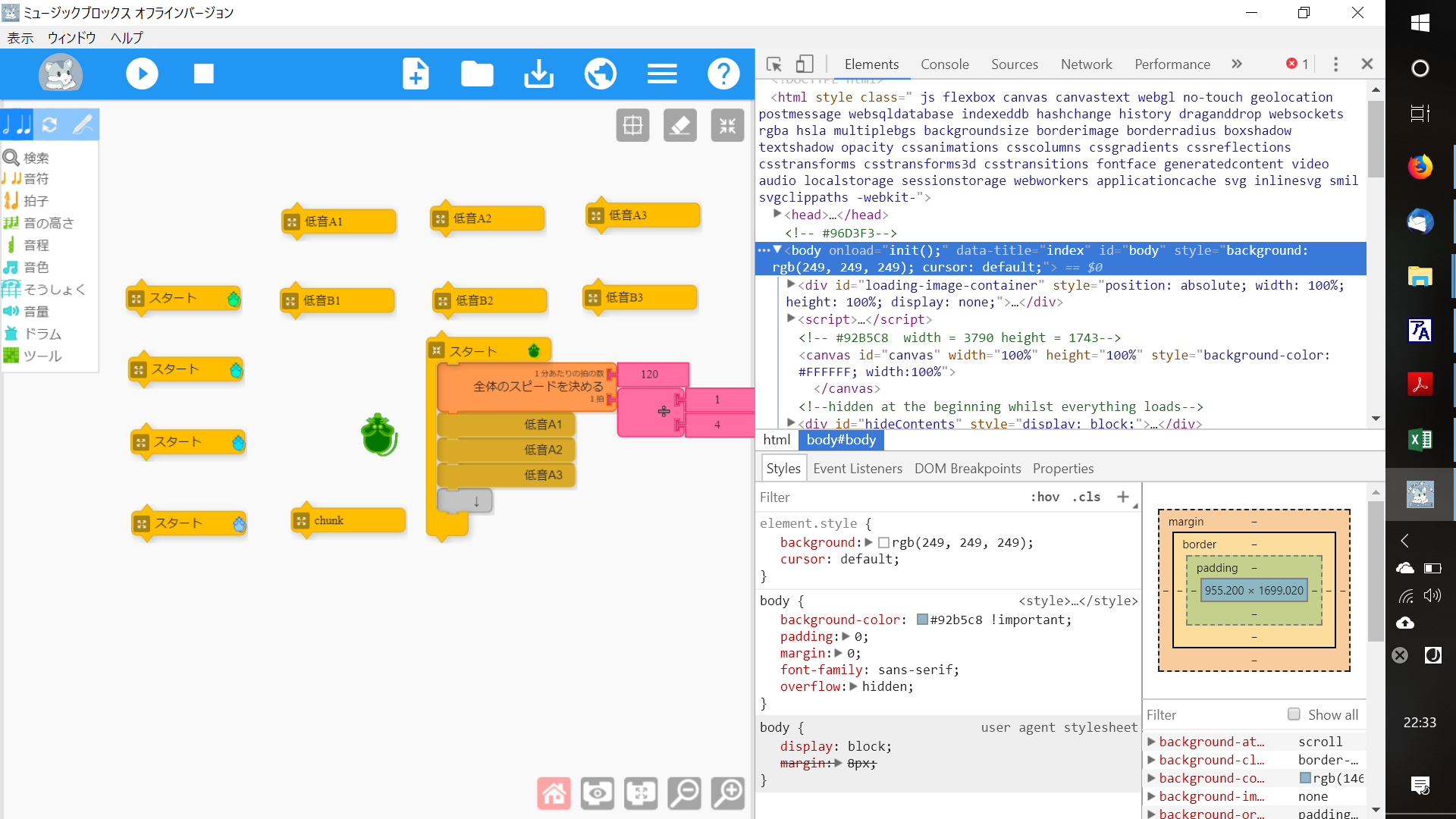The image size is (1456, 819).
Task: Zoom in the blocks
Action: (x=728, y=793)
